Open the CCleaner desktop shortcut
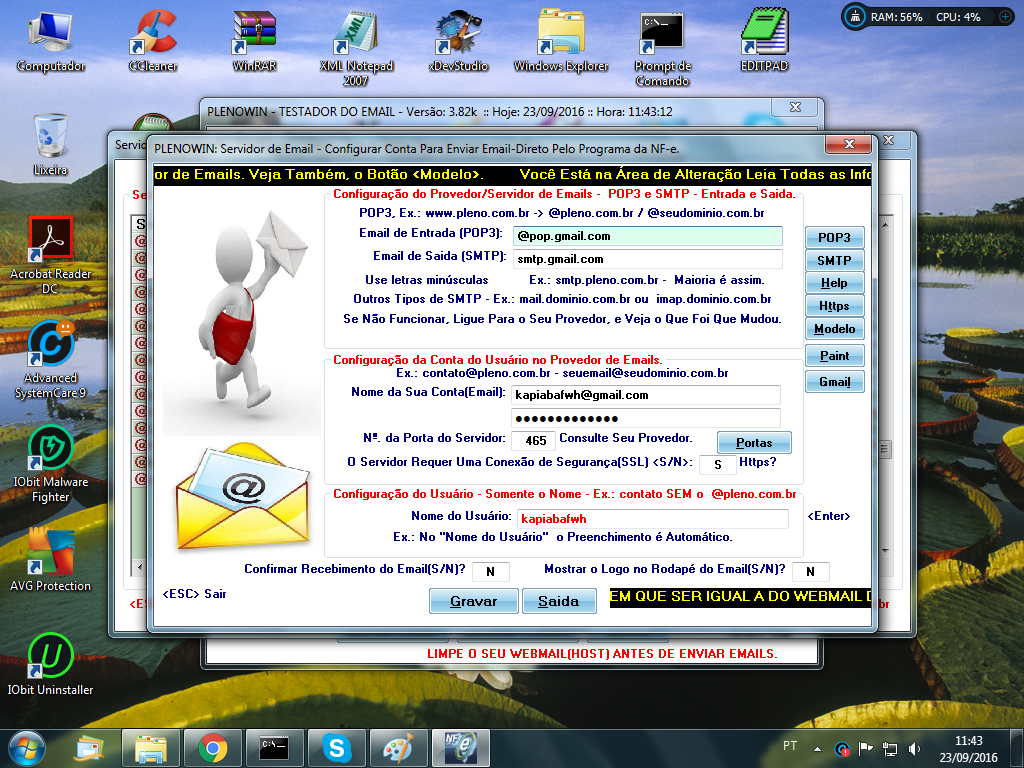Viewport: 1024px width, 768px height. [153, 40]
